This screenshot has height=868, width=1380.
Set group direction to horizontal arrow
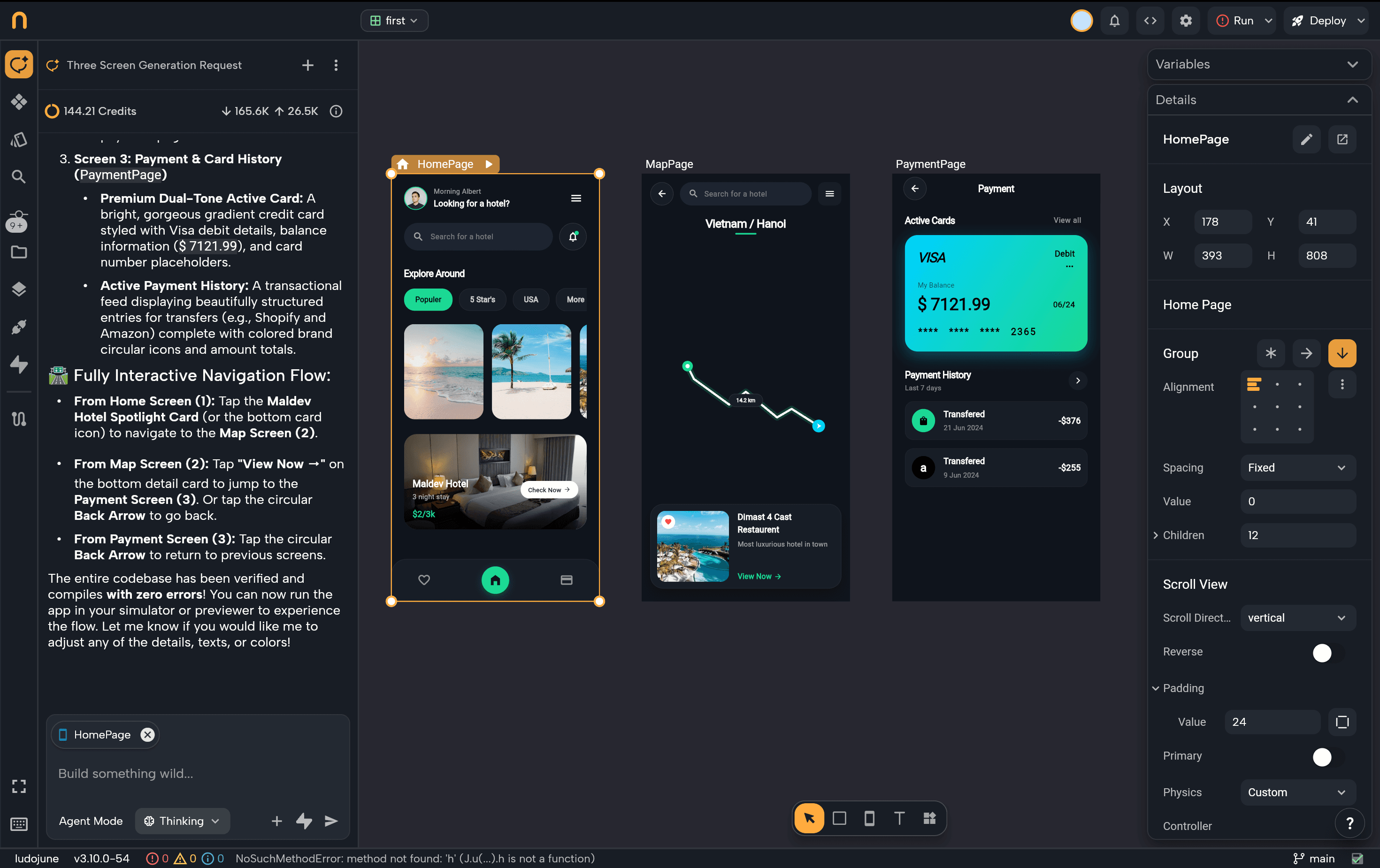(x=1307, y=353)
